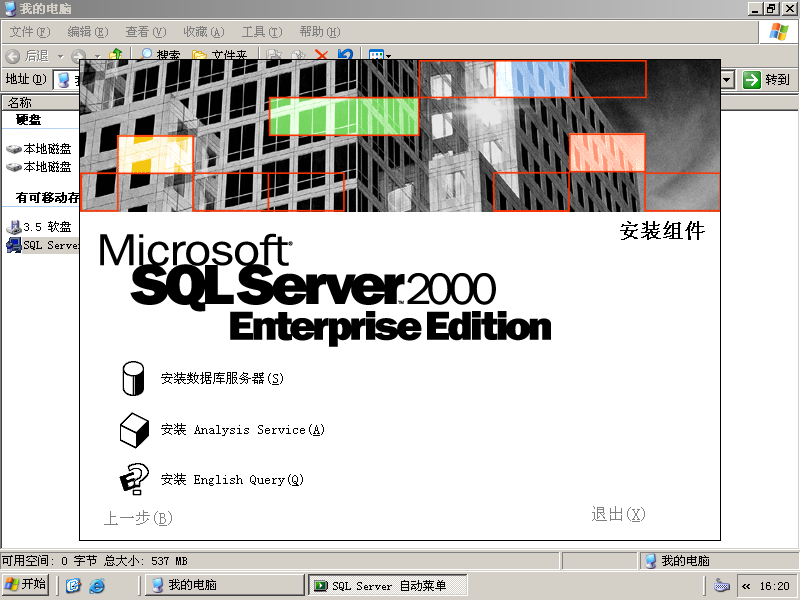Click the 后退 back arrow icon

(x=13, y=56)
